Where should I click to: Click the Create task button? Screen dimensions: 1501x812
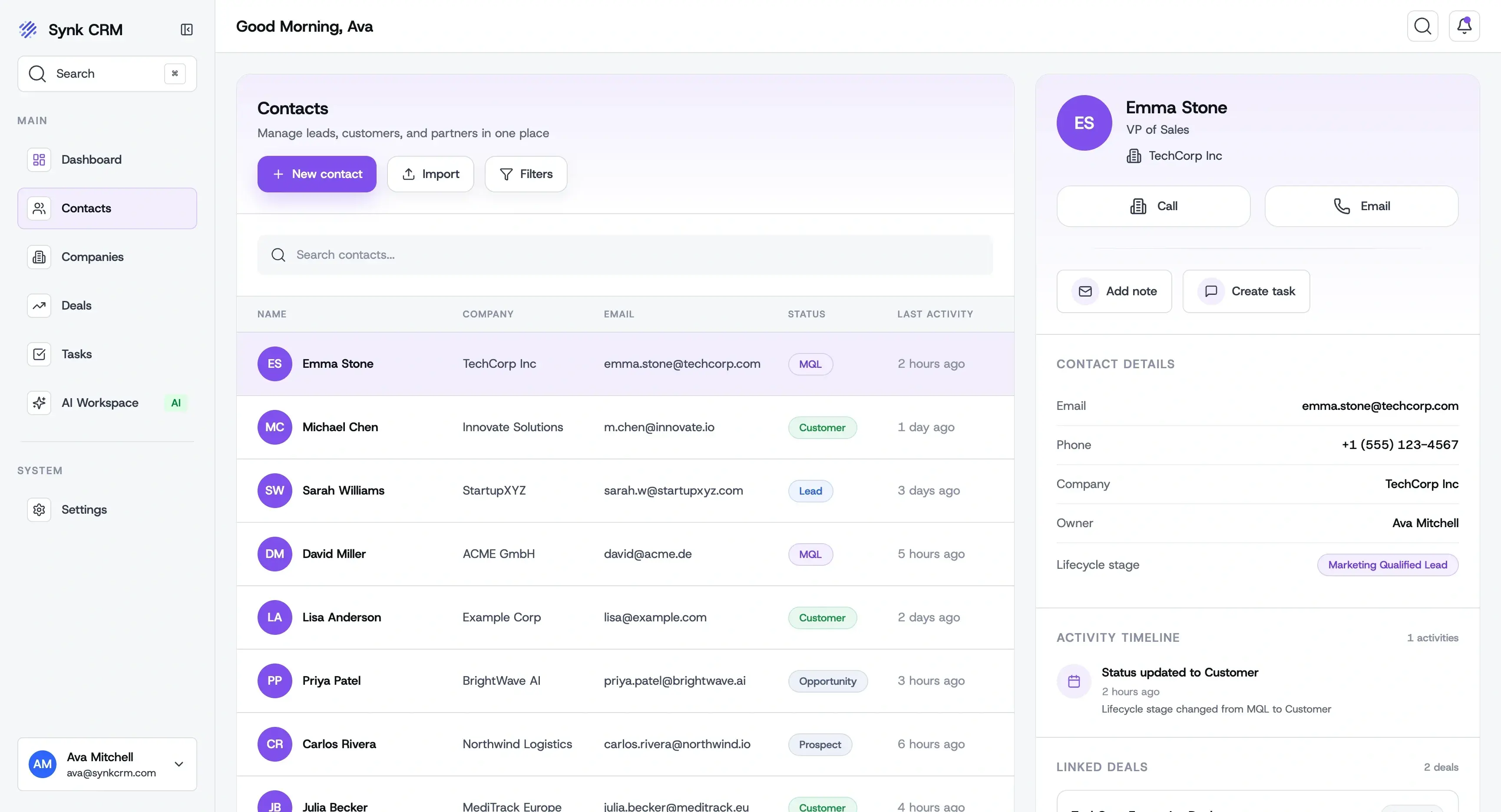click(x=1246, y=291)
